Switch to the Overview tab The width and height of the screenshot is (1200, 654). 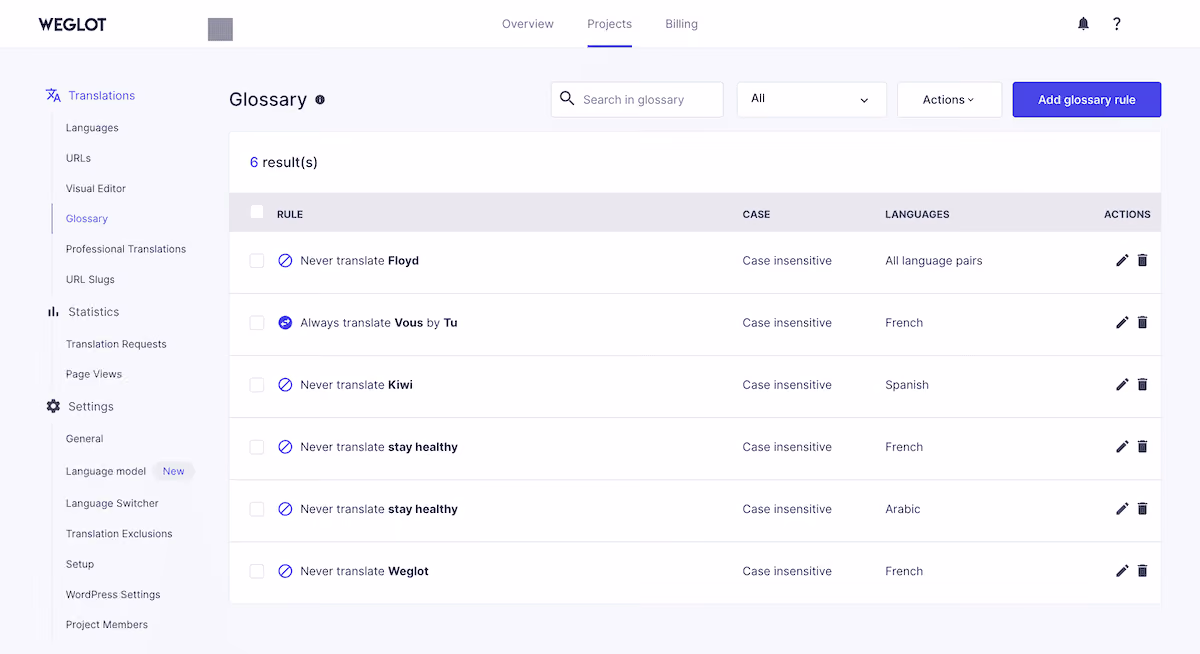pos(528,24)
